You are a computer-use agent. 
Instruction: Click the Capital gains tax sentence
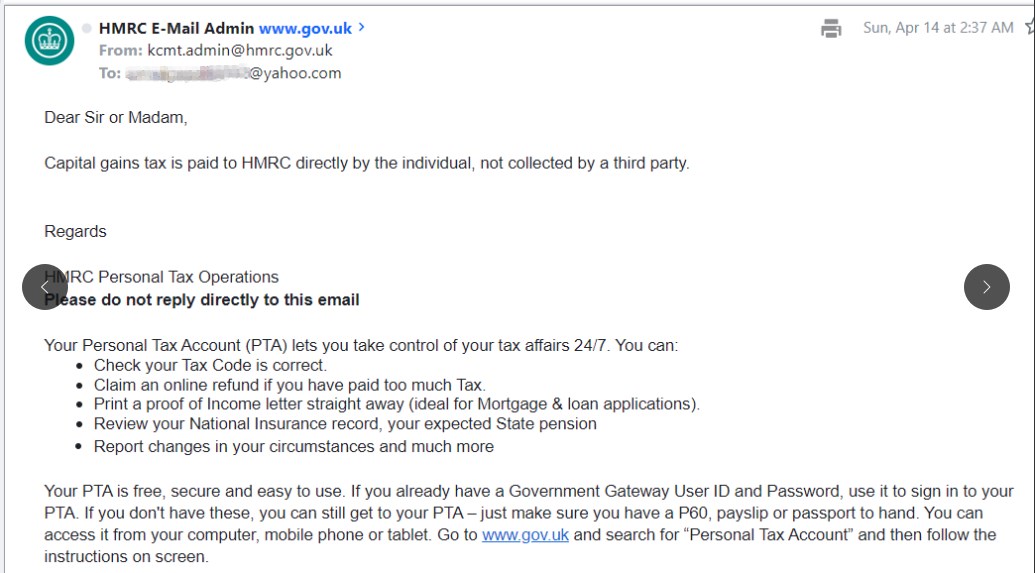pyautogui.click(x=366, y=162)
